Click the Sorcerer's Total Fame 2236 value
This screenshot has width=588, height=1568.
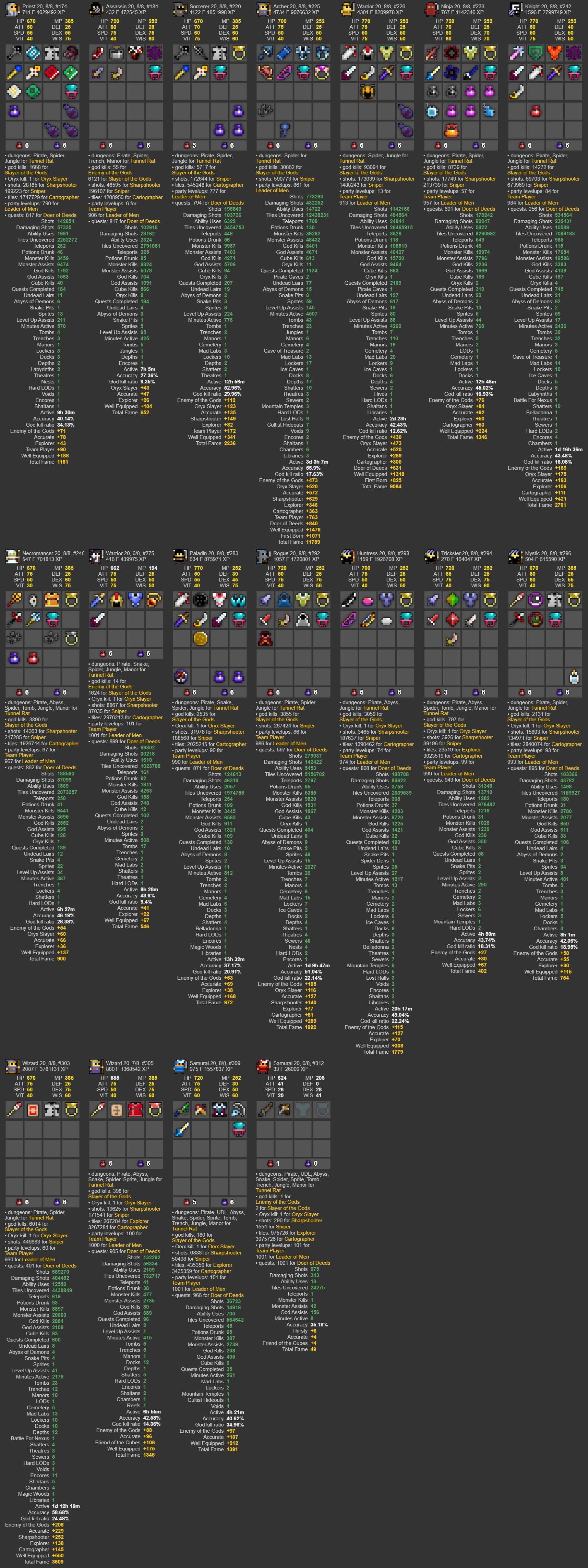pyautogui.click(x=230, y=443)
